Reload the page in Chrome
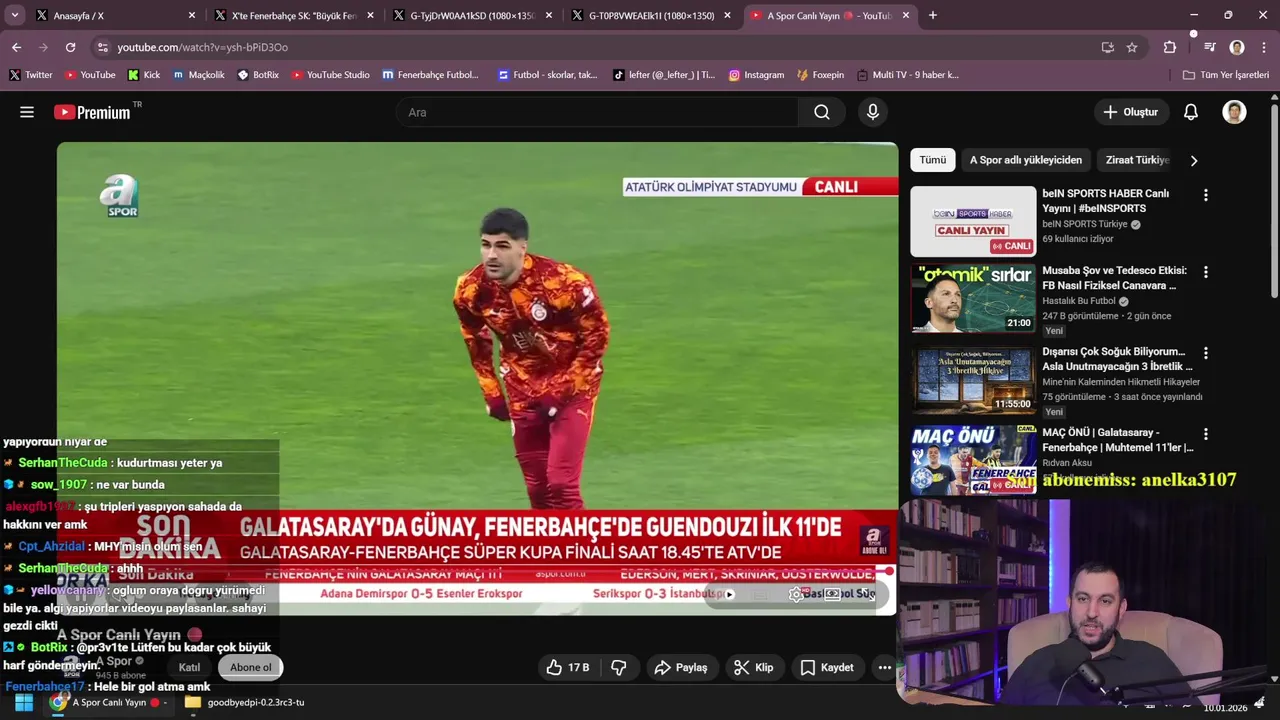Image resolution: width=1280 pixels, height=720 pixels. (x=70, y=47)
